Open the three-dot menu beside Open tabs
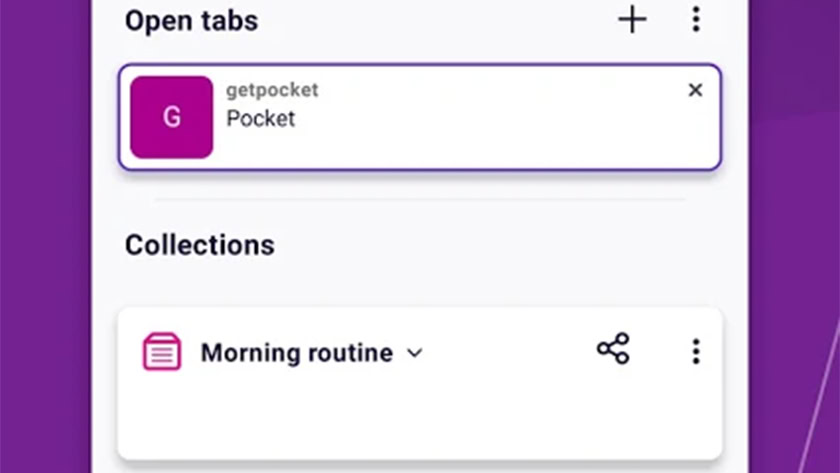Viewport: 840px width, 473px height. tap(696, 20)
